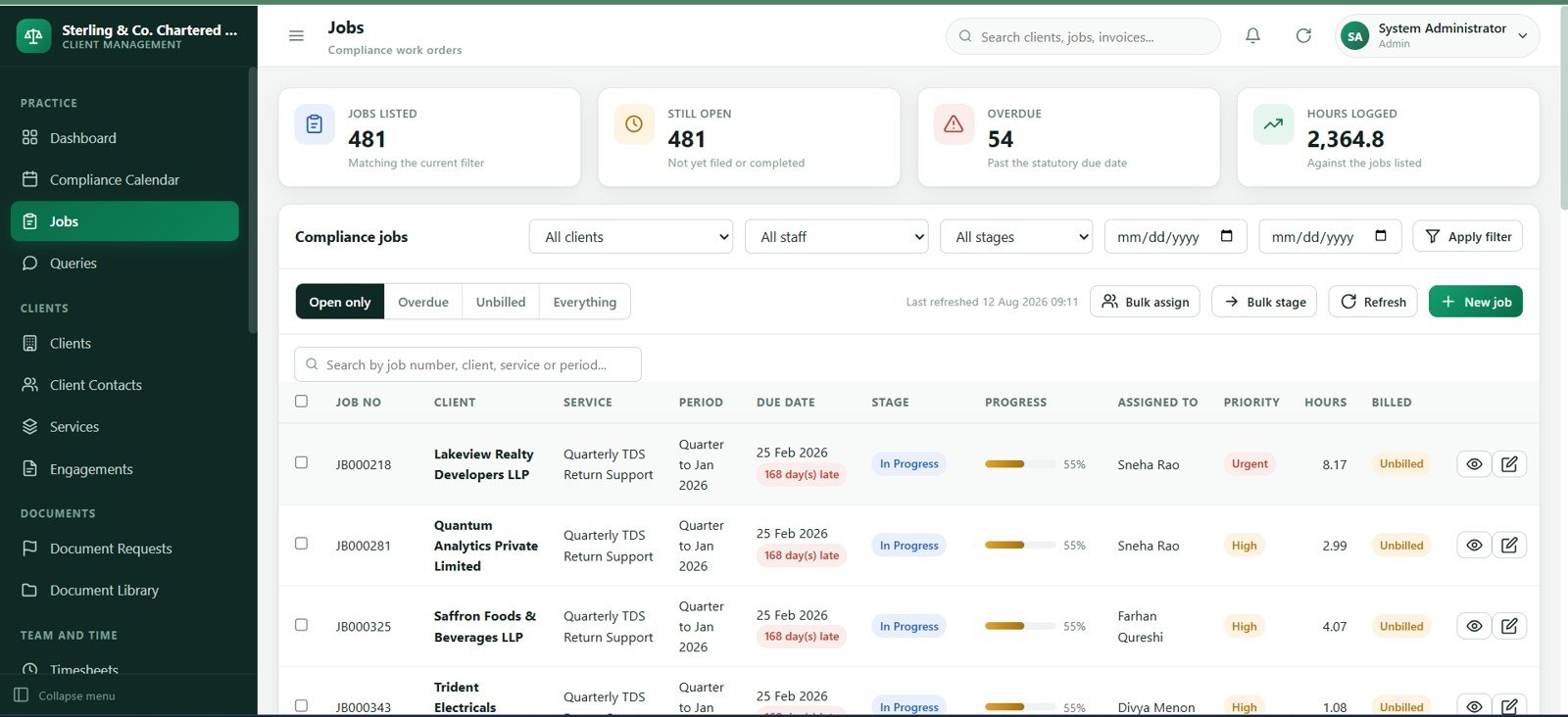Focus the search by job number field
Image resolution: width=1568 pixels, height=717 pixels.
pyautogui.click(x=467, y=364)
